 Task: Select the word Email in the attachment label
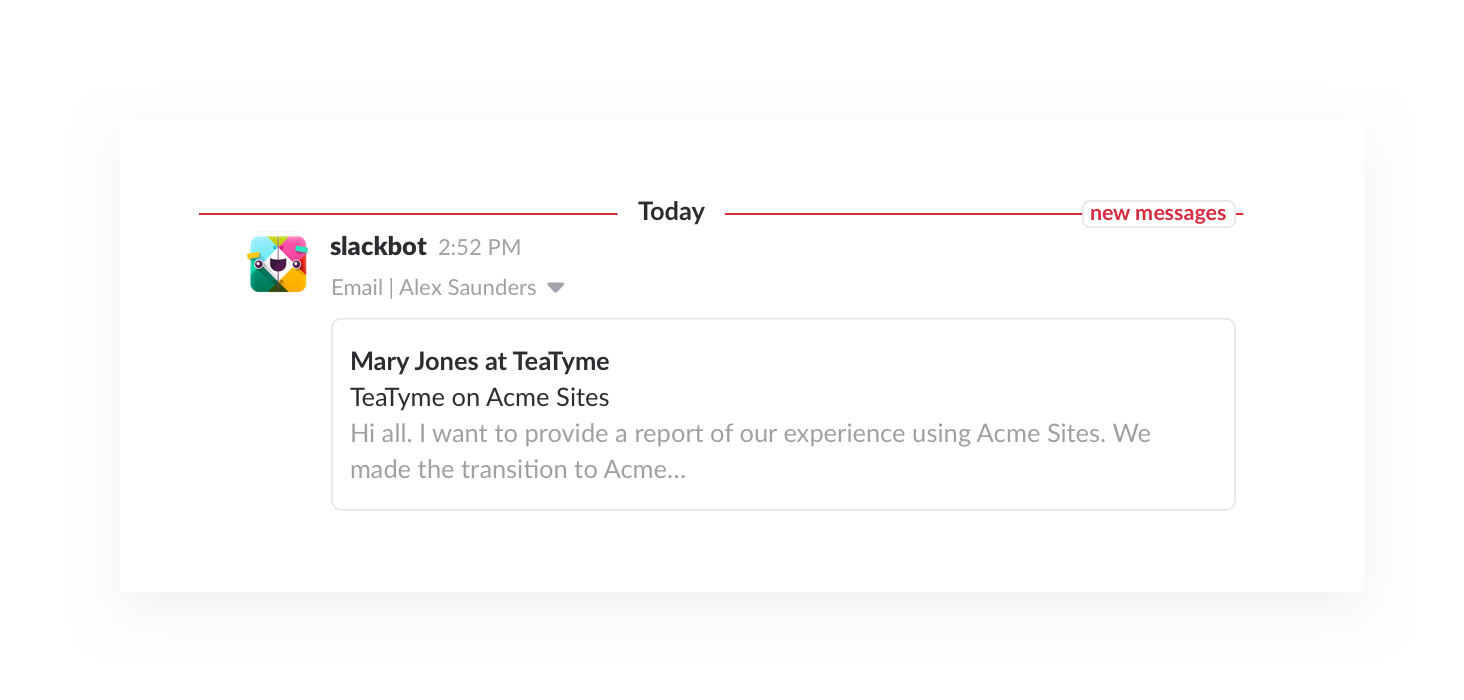[x=357, y=288]
